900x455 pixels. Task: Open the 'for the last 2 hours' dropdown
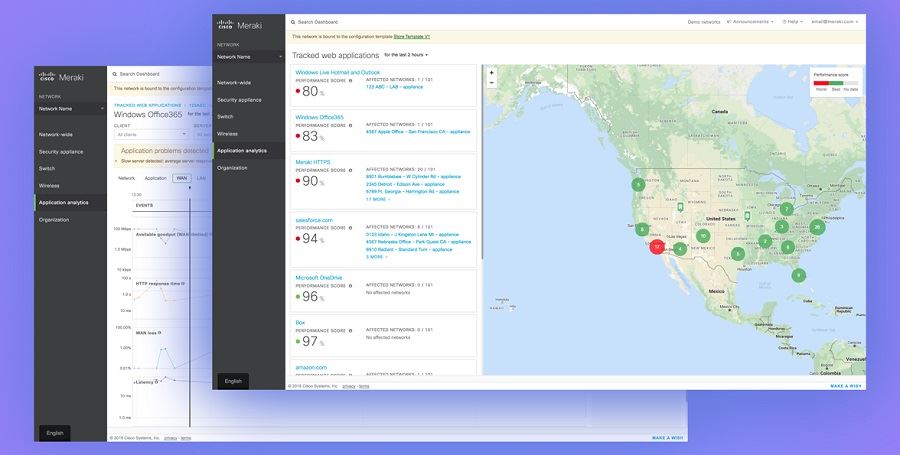pyautogui.click(x=406, y=55)
